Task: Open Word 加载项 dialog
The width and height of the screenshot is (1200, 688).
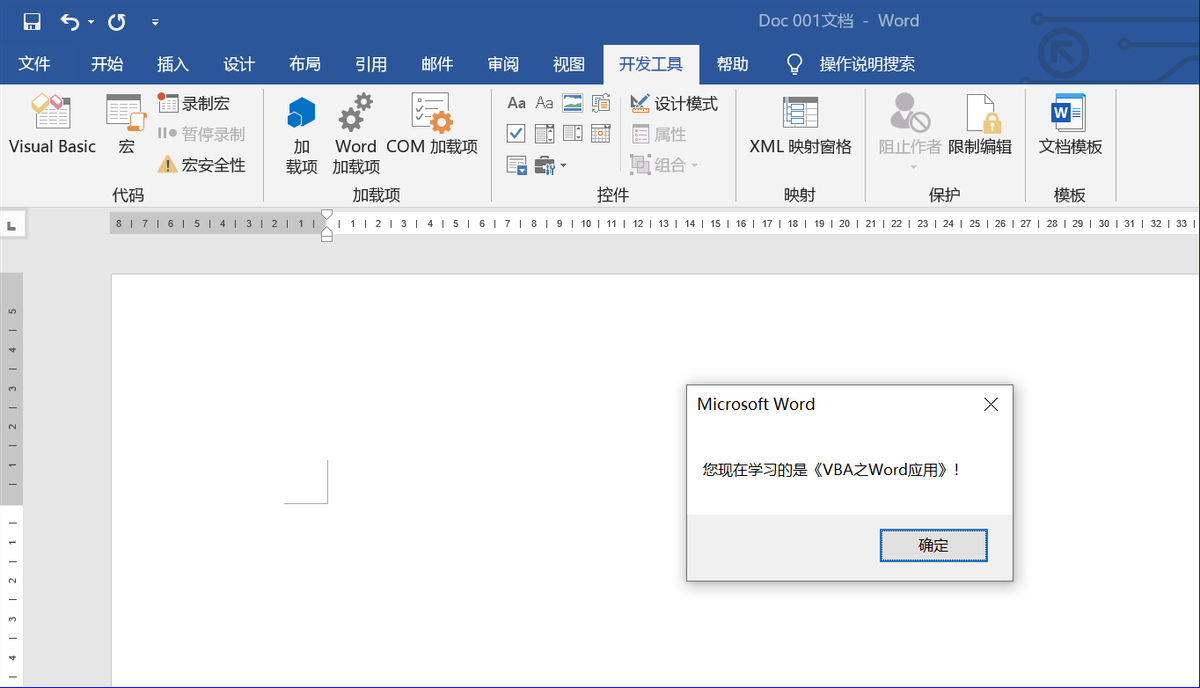Action: point(356,135)
